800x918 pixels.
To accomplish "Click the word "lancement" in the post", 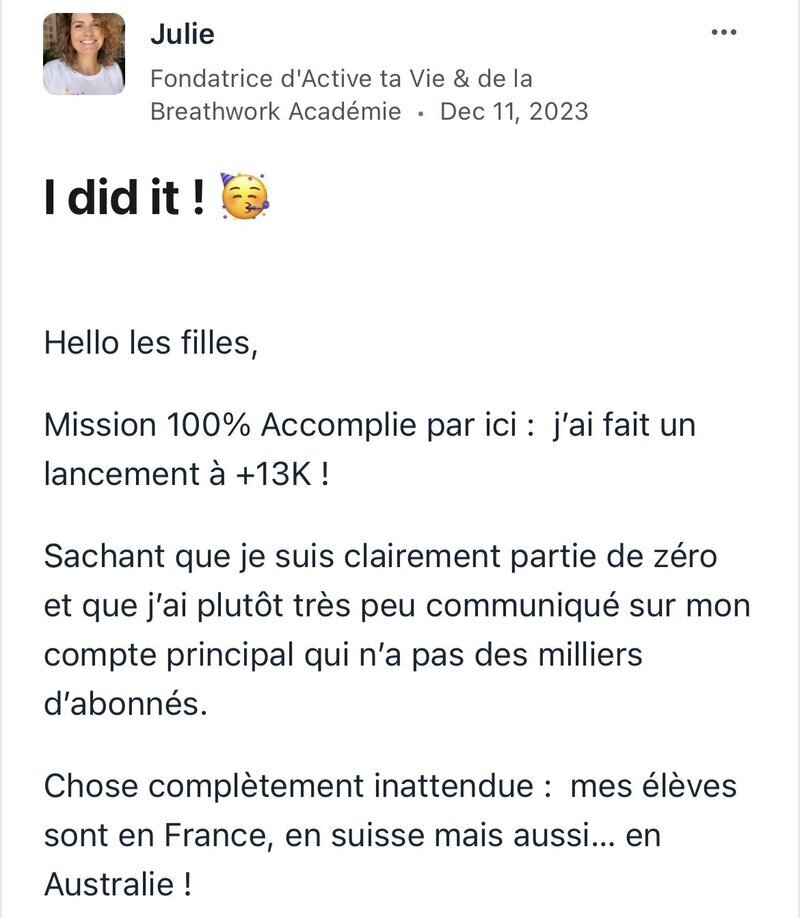I will pyautogui.click(x=121, y=474).
